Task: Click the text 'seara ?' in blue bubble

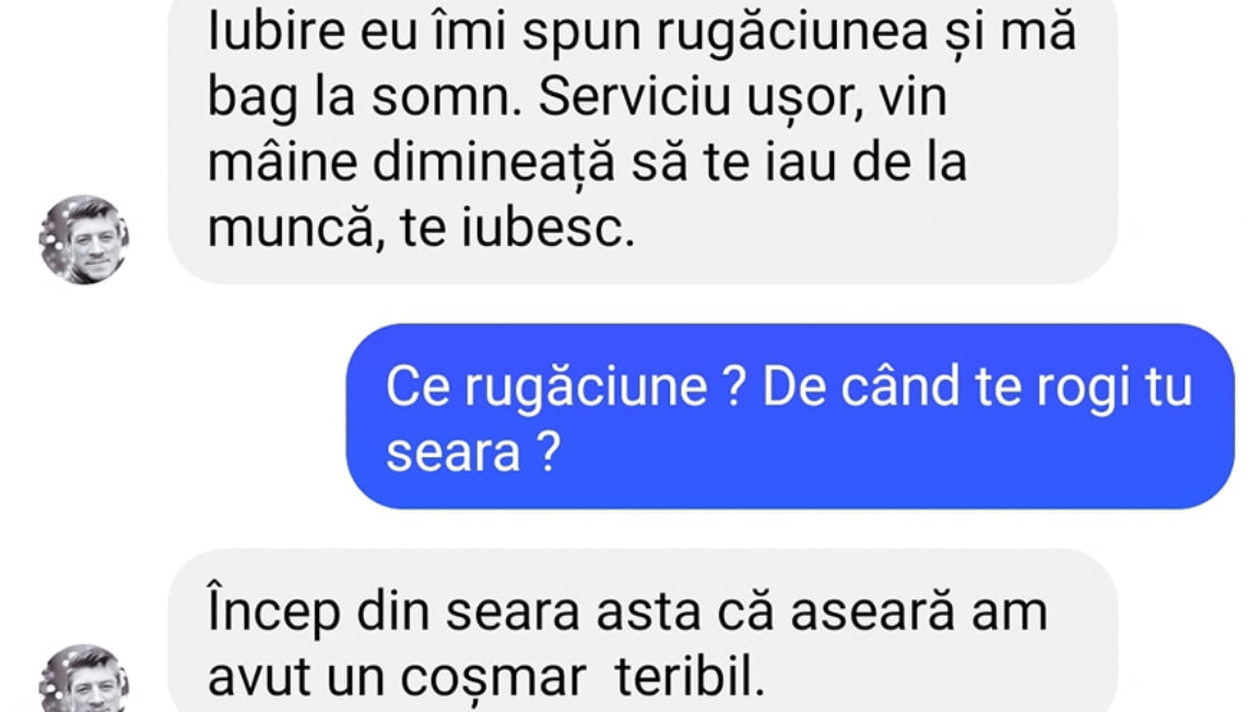Action: (472, 454)
